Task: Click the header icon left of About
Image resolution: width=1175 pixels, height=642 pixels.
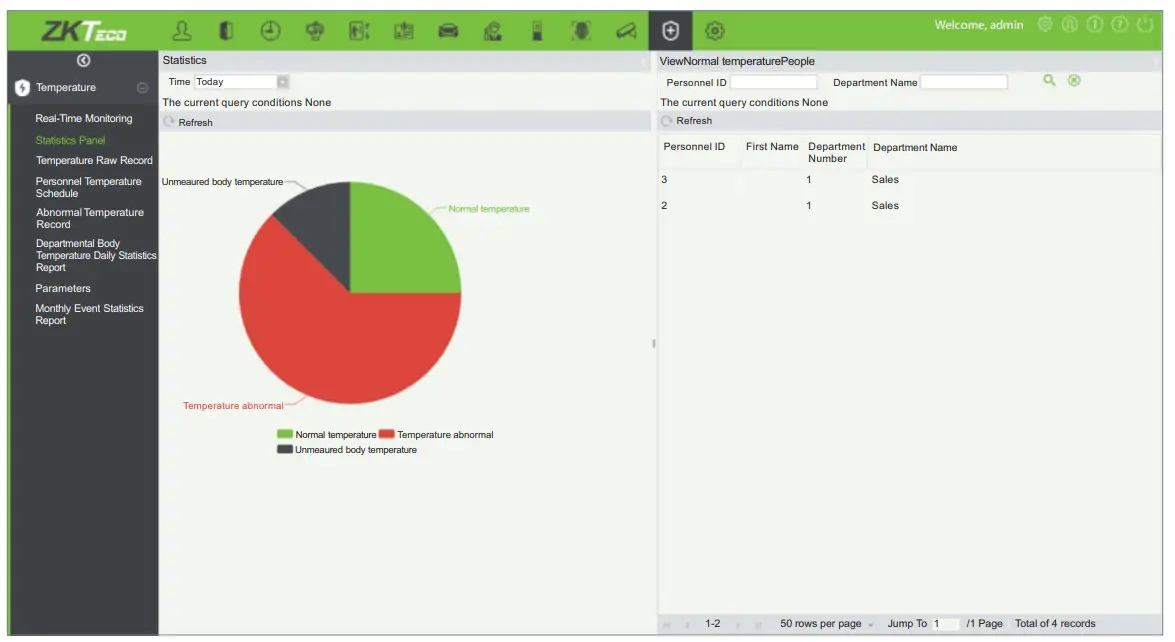Action: coord(1070,25)
